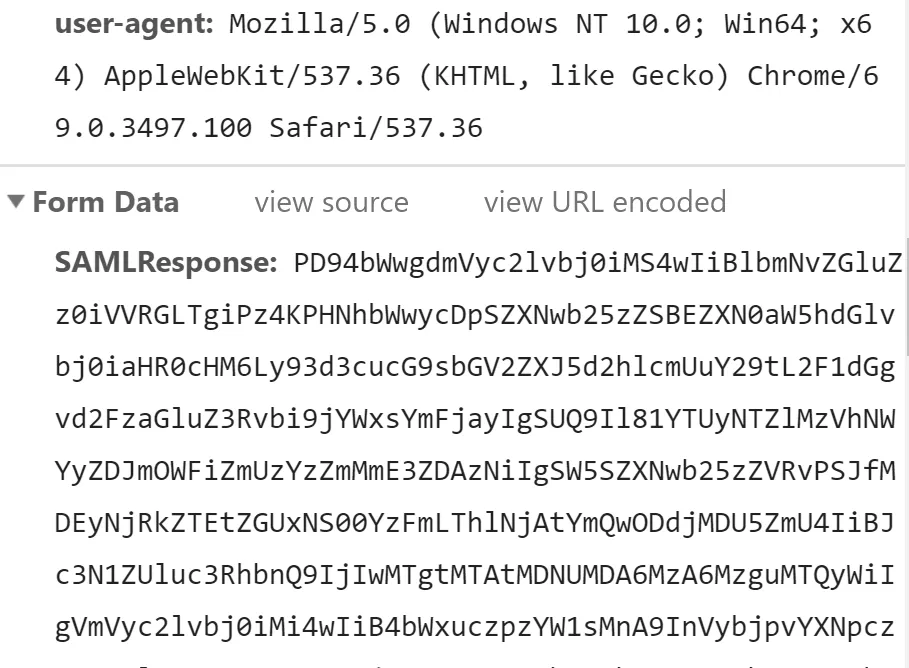Click the 9.0.3497.100 Safari/537.36 line
The image size is (909, 668).
(268, 128)
